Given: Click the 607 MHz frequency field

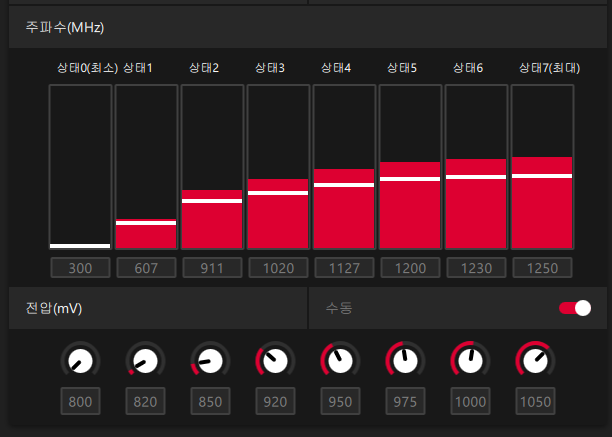Looking at the screenshot, I should point(146,268).
